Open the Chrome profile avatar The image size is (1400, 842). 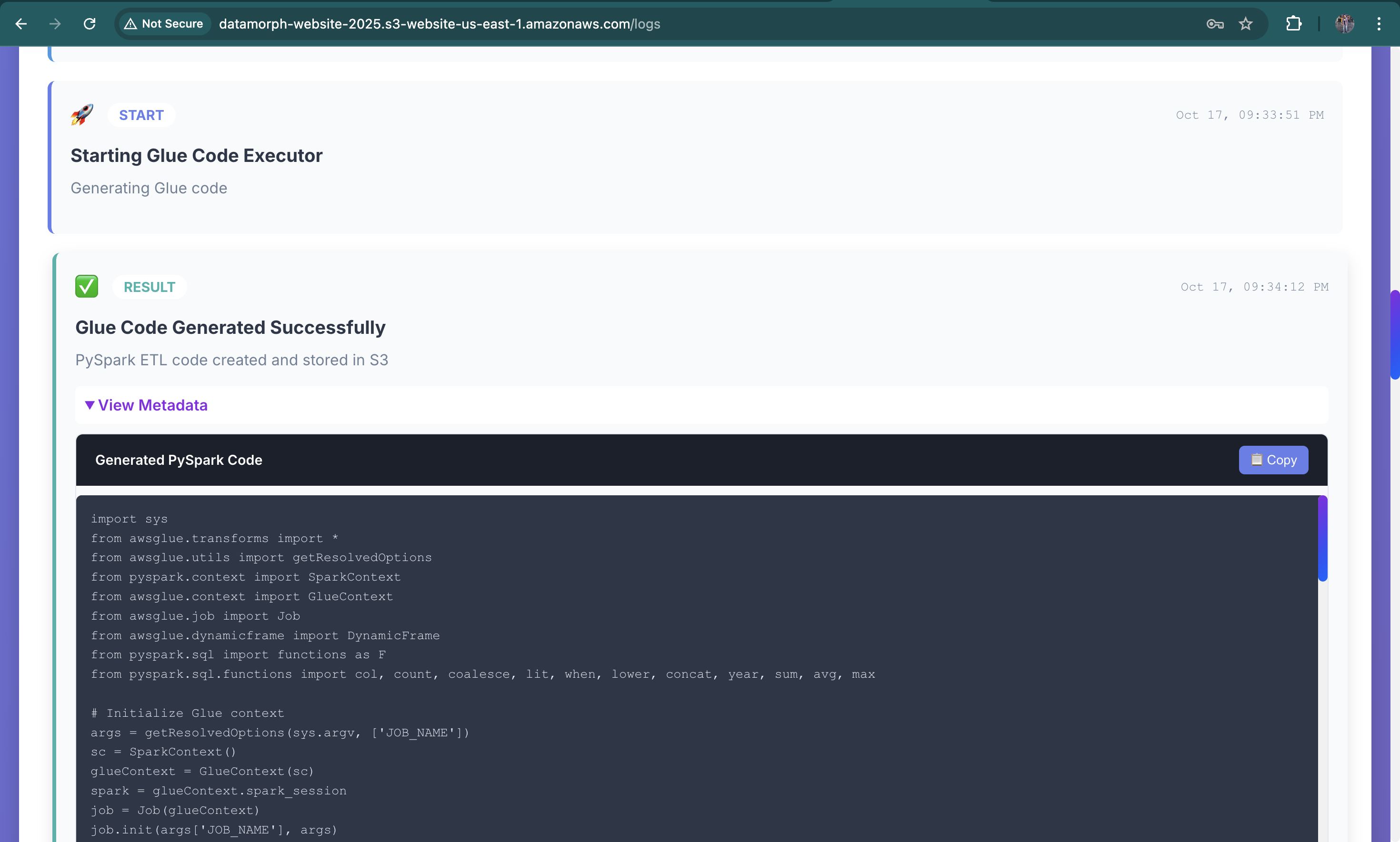click(x=1344, y=24)
